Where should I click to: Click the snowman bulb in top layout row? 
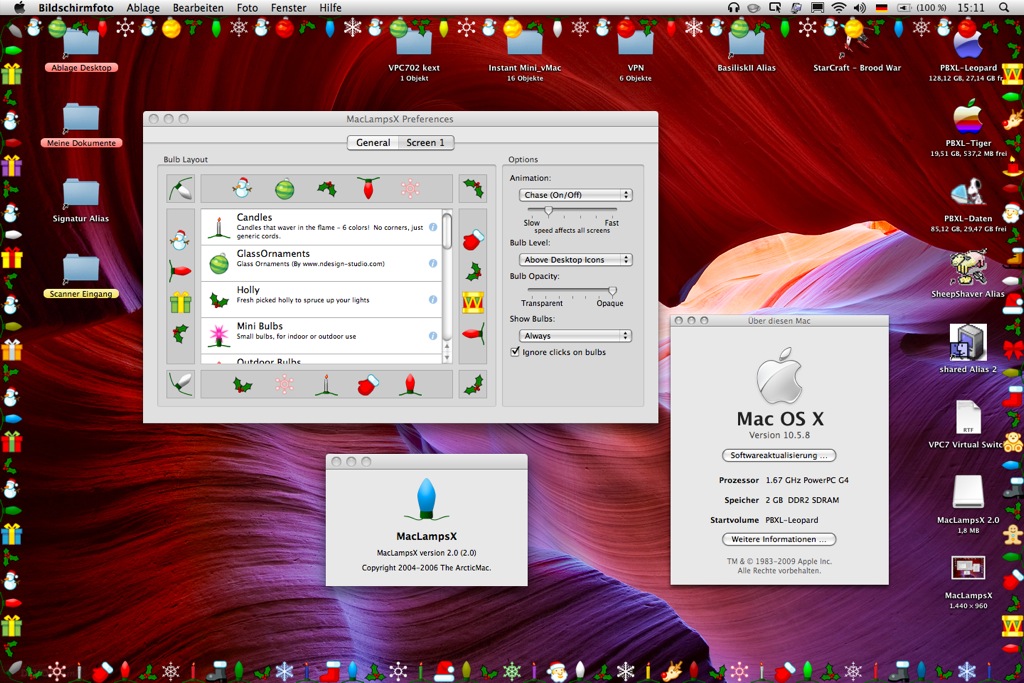point(241,188)
